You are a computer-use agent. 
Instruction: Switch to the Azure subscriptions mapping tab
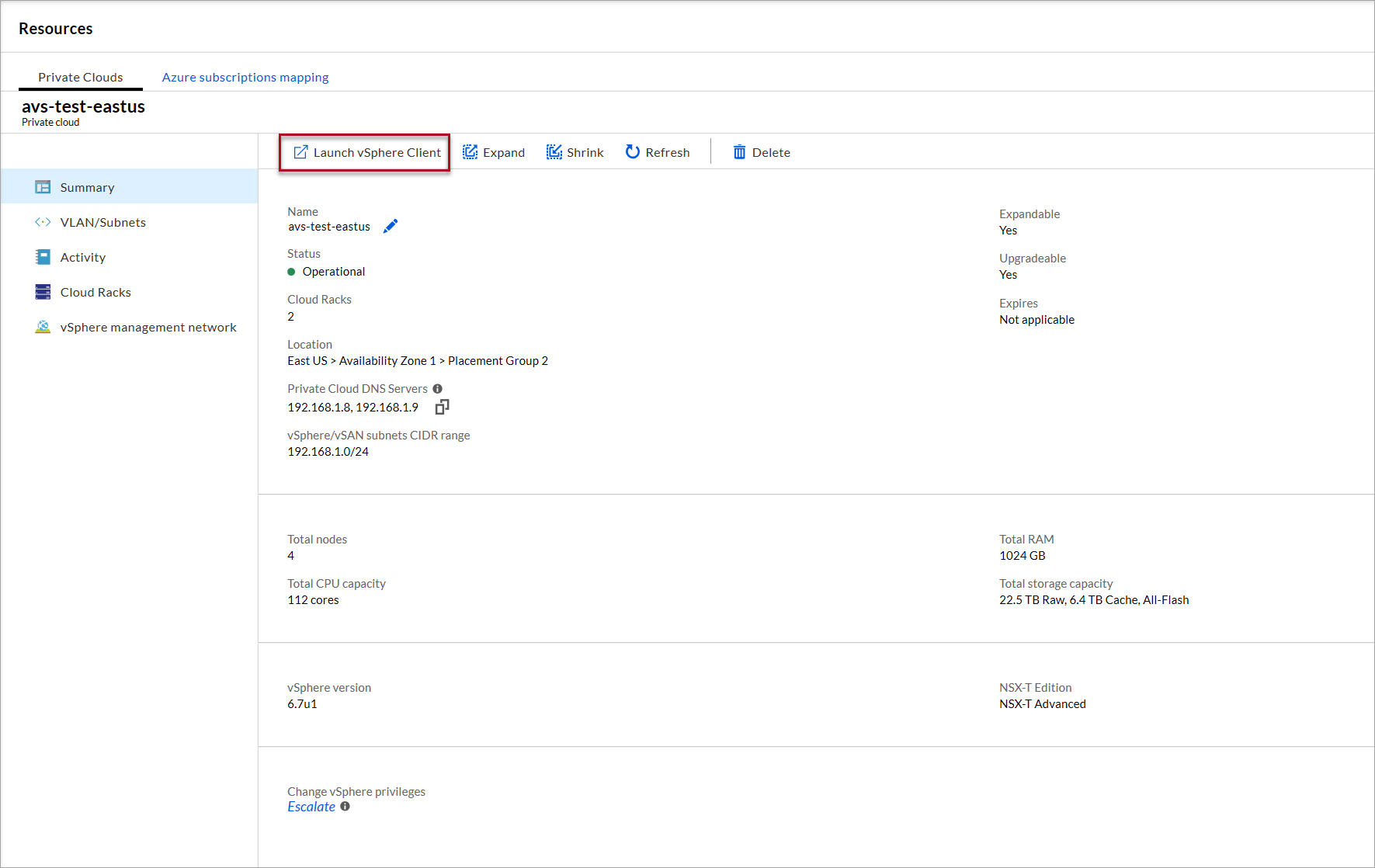245,77
